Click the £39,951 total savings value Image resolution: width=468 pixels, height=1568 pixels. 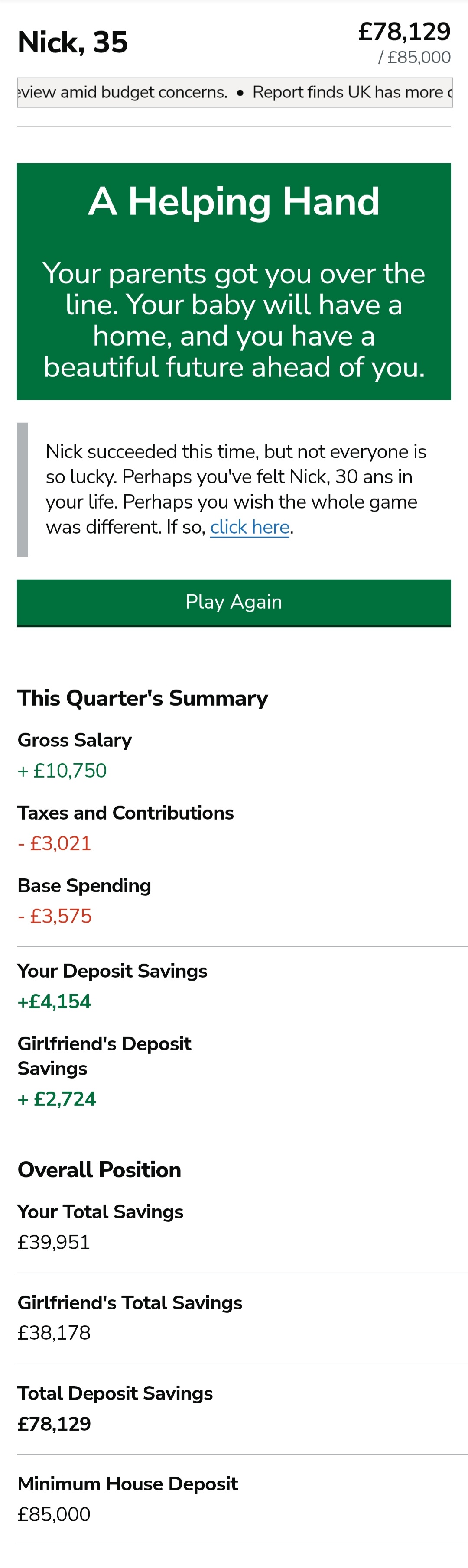(54, 1242)
